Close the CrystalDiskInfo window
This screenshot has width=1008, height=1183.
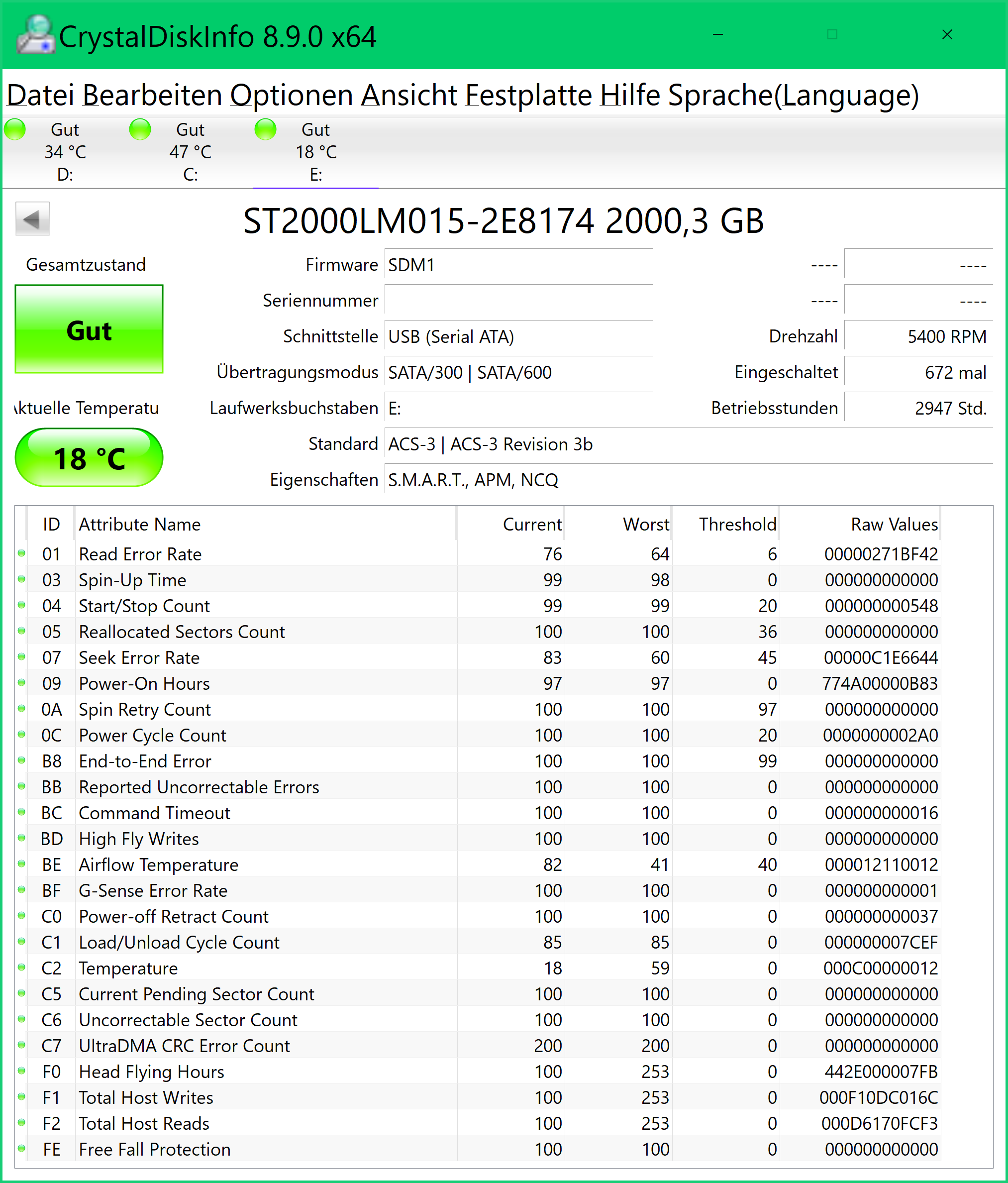coord(947,34)
